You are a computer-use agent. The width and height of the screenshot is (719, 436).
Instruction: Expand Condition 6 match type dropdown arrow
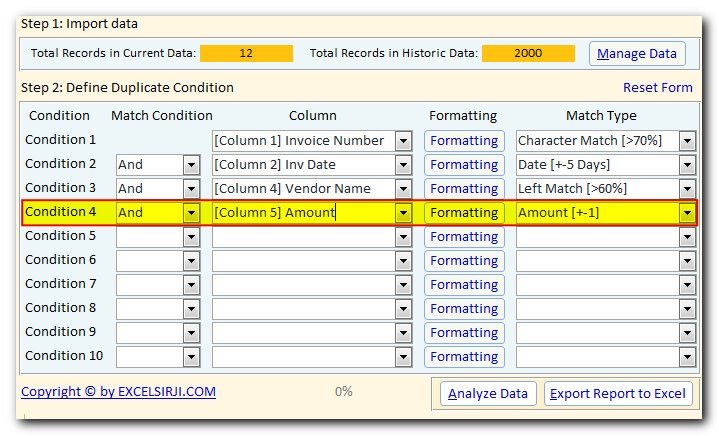(687, 261)
